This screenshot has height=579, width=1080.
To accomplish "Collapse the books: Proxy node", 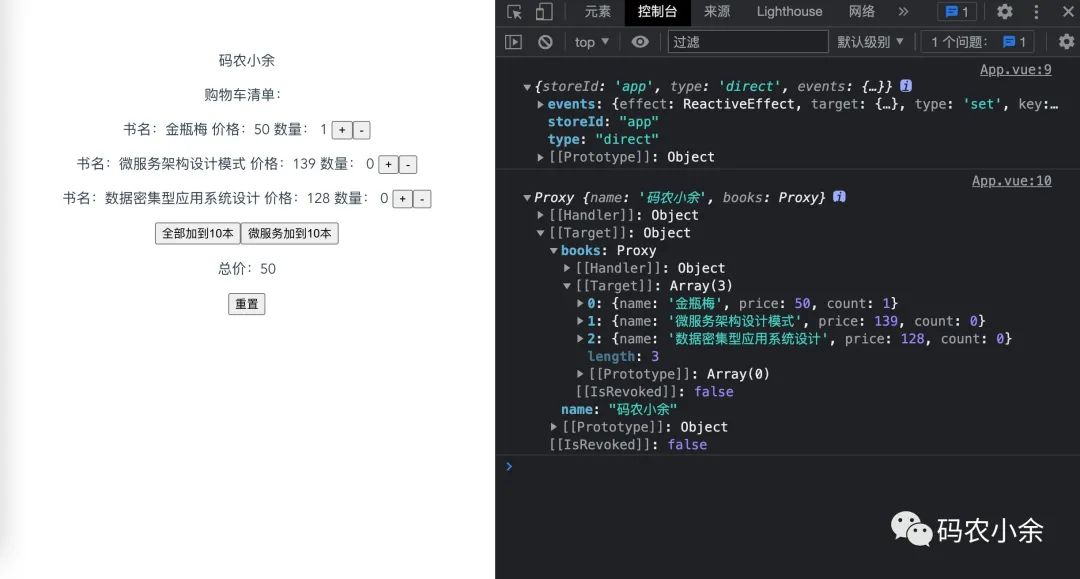I will (x=554, y=251).
